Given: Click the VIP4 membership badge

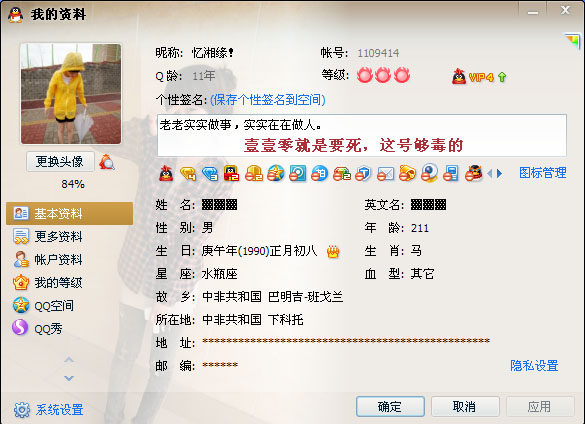Looking at the screenshot, I should [479, 77].
